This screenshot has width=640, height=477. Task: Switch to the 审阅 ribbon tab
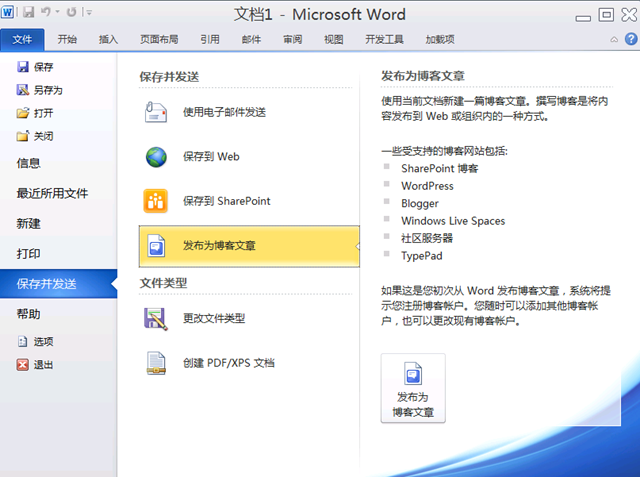[293, 40]
